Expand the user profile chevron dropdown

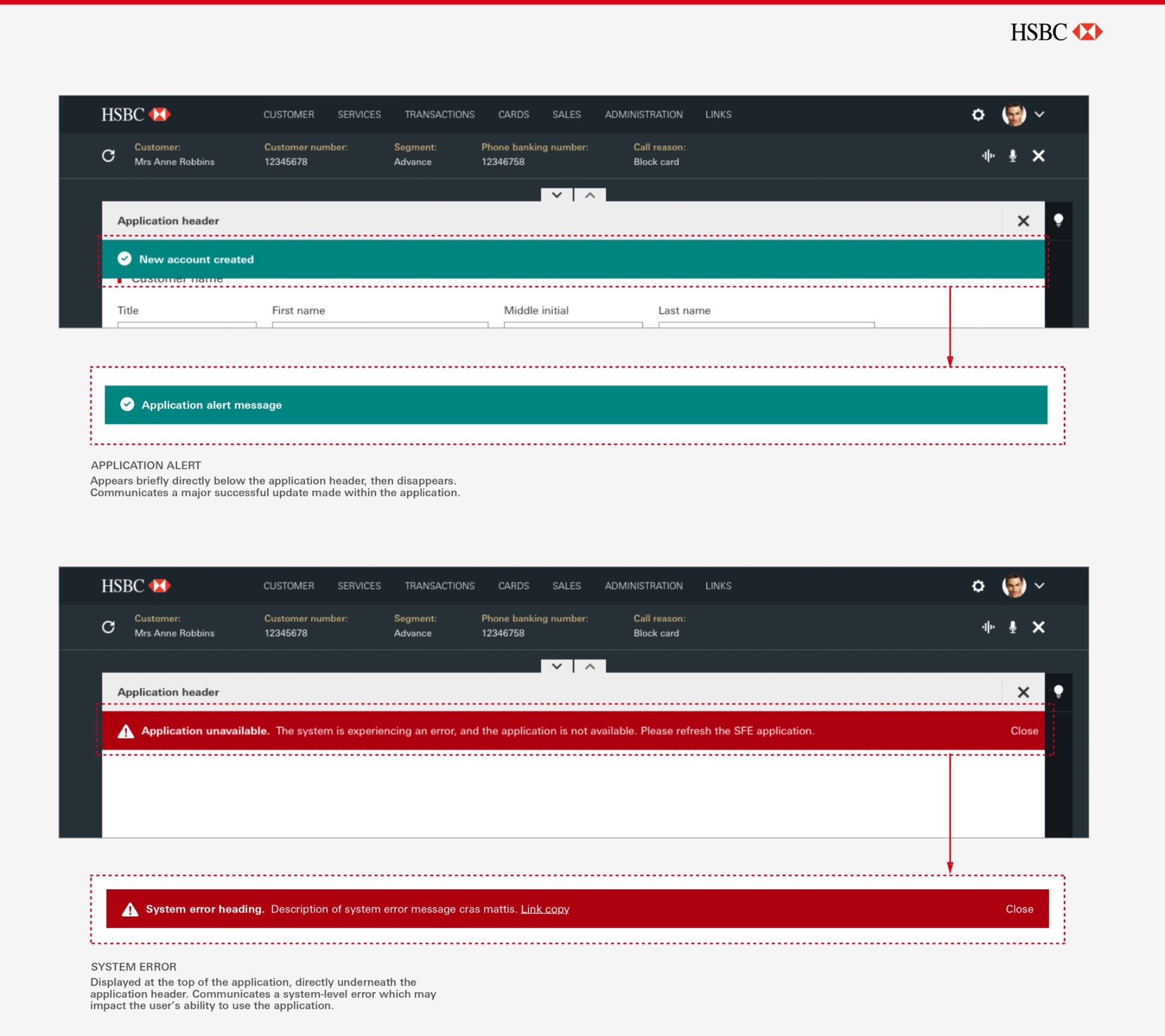point(1040,114)
